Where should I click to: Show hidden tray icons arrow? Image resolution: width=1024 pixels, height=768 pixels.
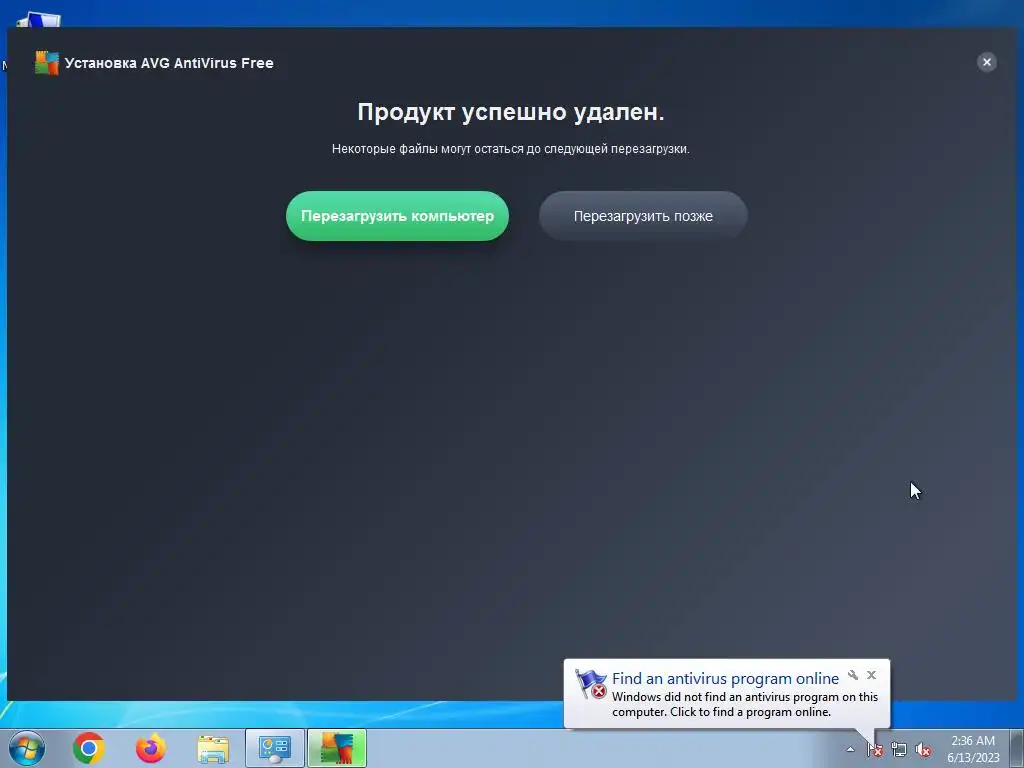click(850, 749)
